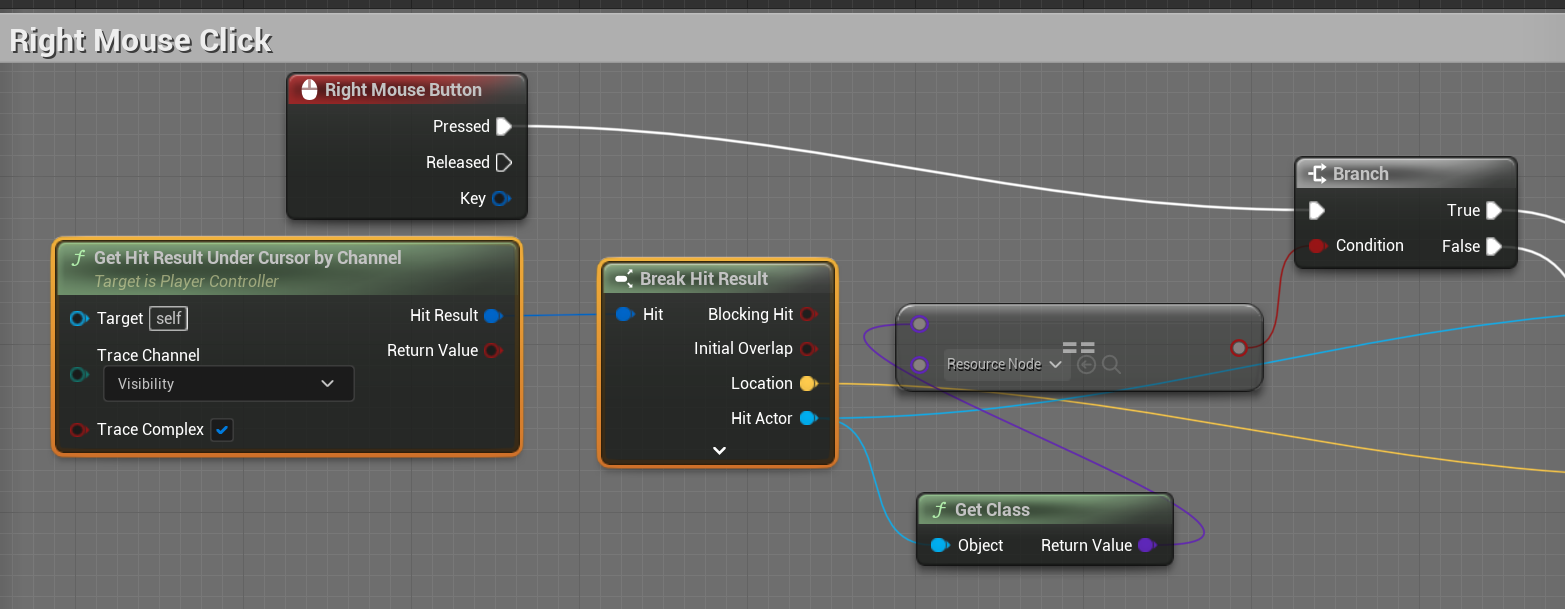Viewport: 1565px width, 609px height.
Task: Click the magnifier browse icon on equals node
Action: pos(1111,365)
